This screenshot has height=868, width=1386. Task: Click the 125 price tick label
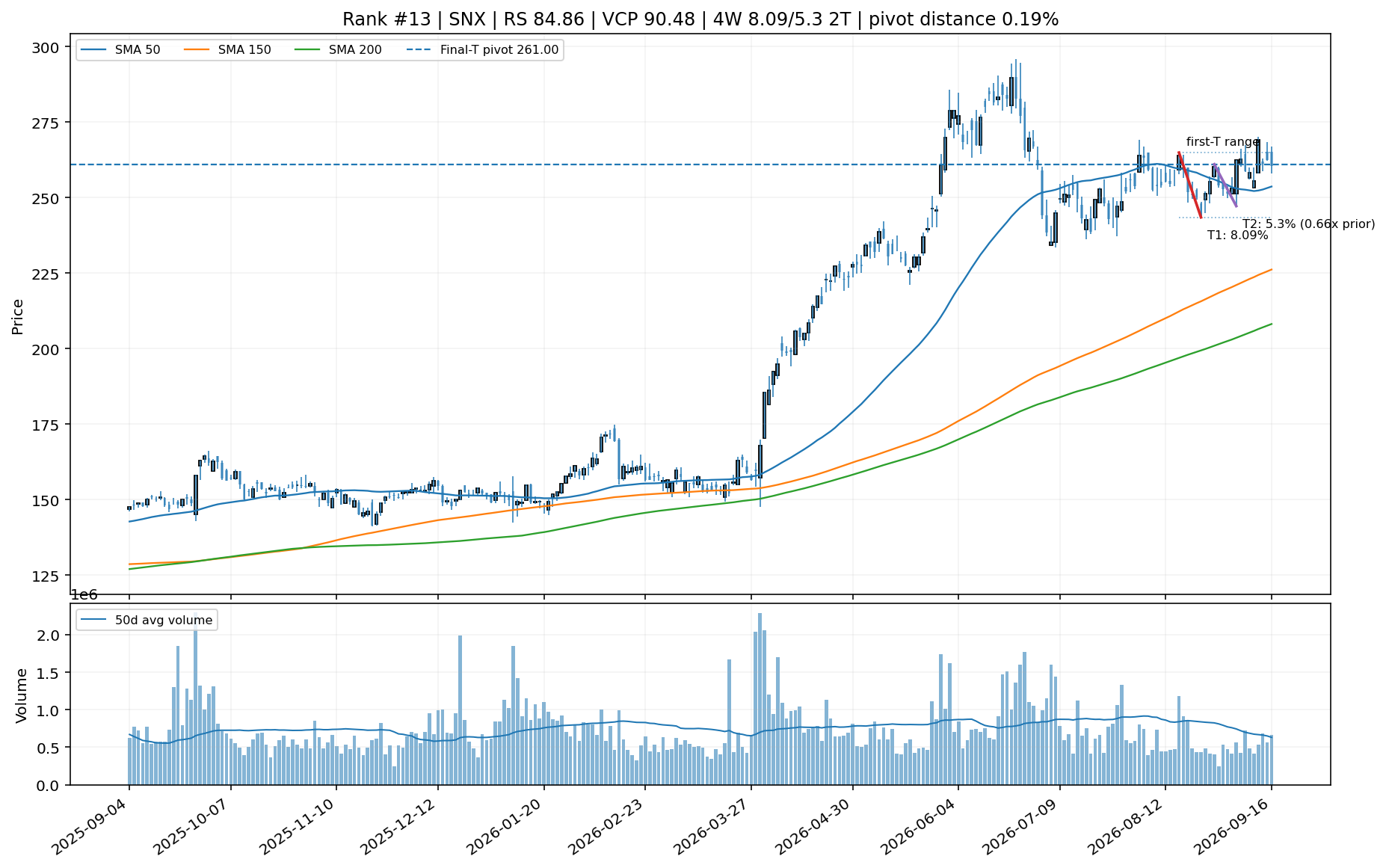(47, 576)
